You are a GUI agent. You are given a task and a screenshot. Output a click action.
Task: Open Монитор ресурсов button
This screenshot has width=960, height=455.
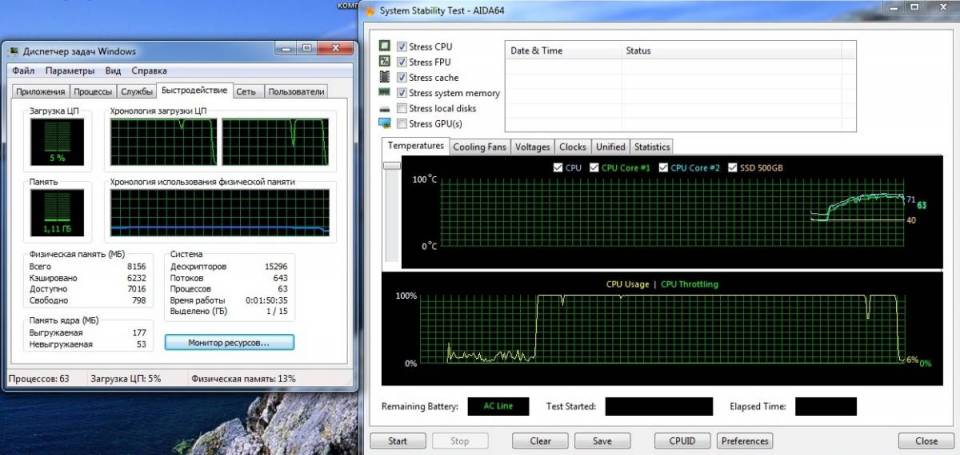(x=228, y=342)
